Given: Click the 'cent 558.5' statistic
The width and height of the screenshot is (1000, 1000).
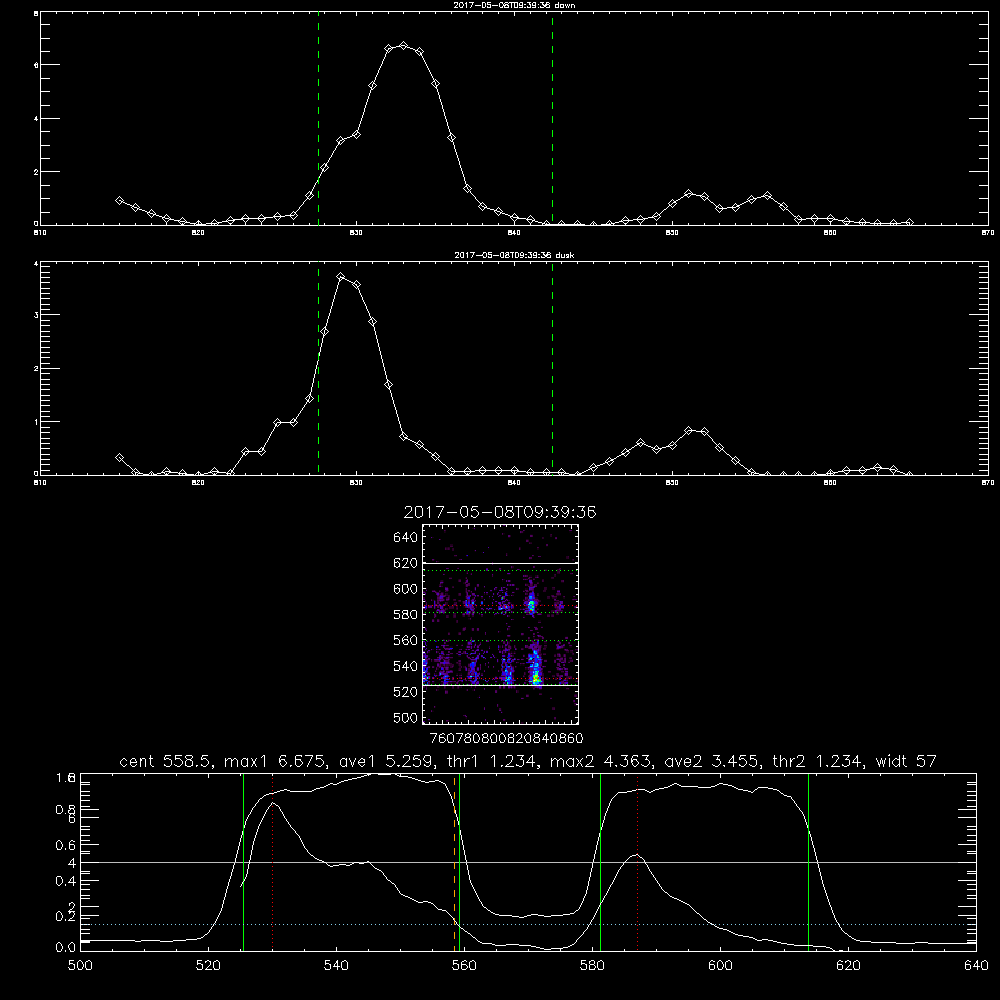Looking at the screenshot, I should tap(165, 761).
